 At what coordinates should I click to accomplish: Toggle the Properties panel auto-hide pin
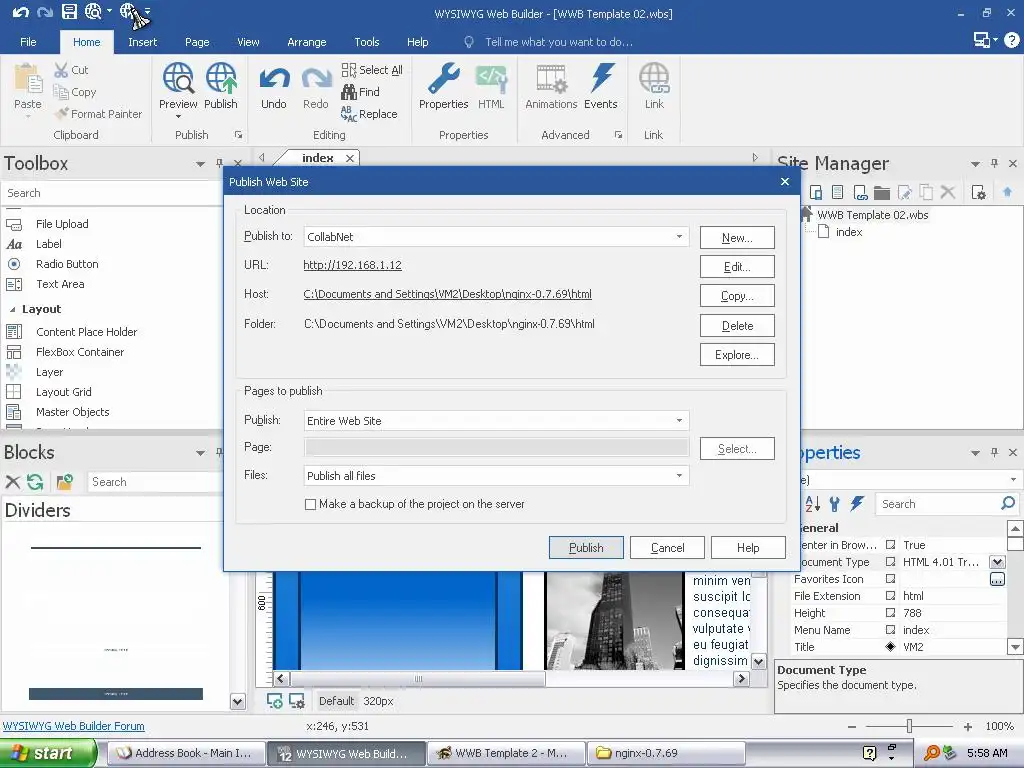pyautogui.click(x=994, y=452)
